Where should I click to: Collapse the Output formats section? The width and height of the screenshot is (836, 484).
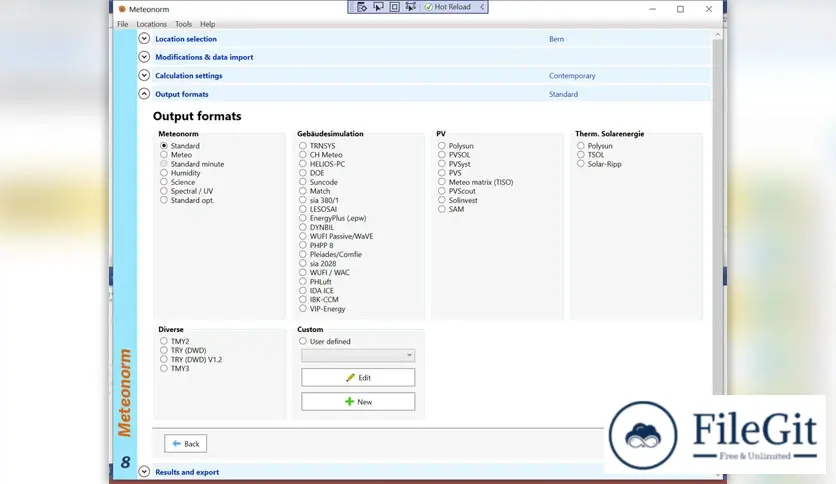(x=144, y=94)
